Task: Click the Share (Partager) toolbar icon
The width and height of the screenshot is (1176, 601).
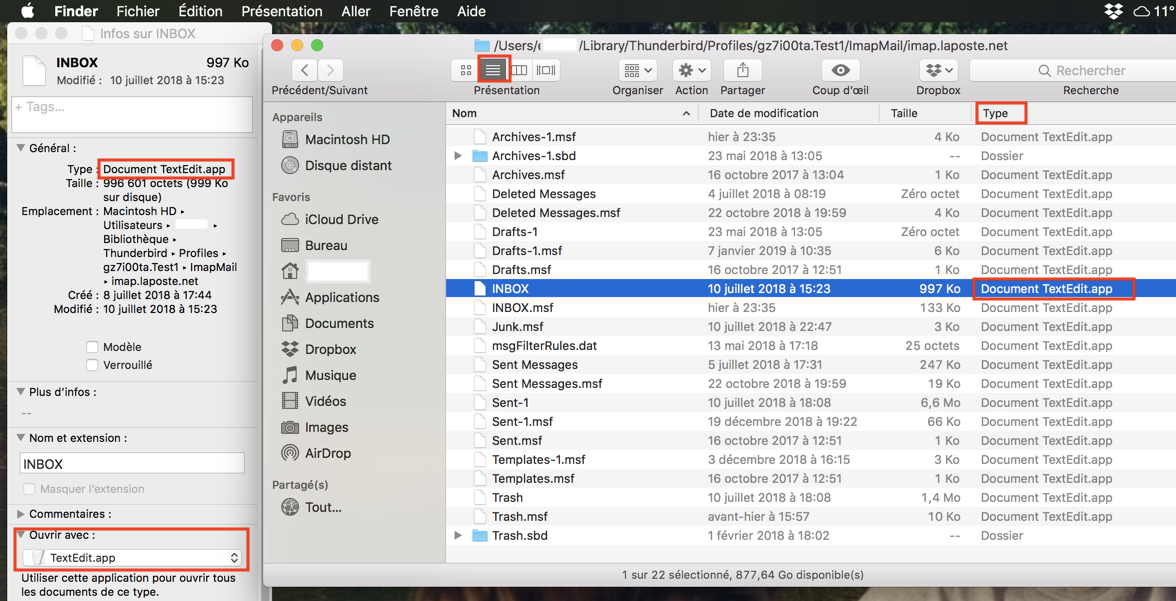Action: click(742, 71)
